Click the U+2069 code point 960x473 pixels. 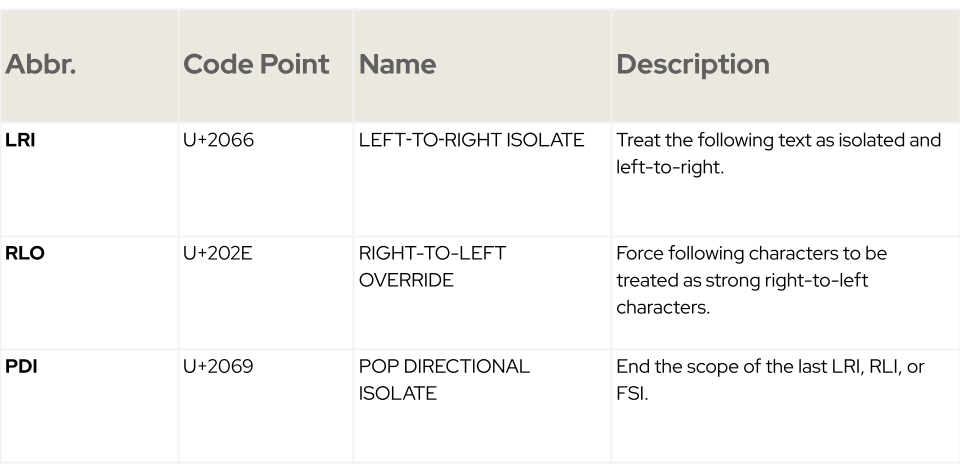click(218, 367)
